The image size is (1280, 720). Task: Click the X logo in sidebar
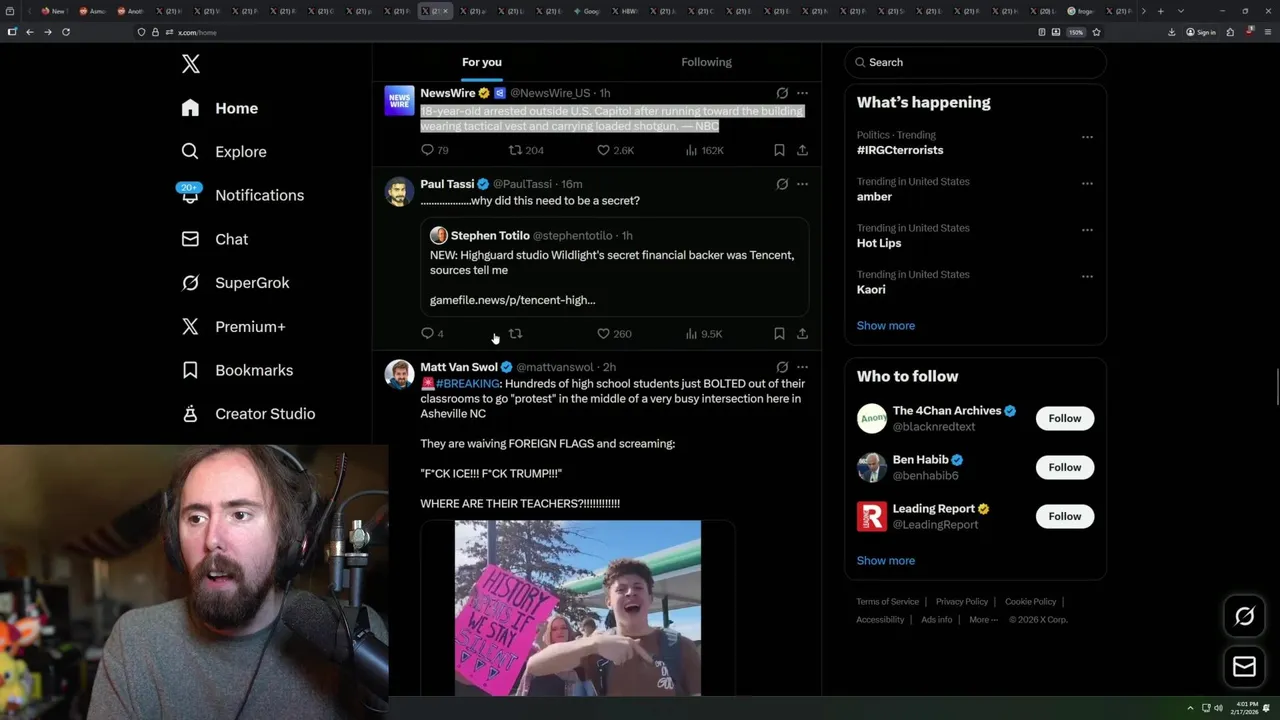pyautogui.click(x=191, y=64)
